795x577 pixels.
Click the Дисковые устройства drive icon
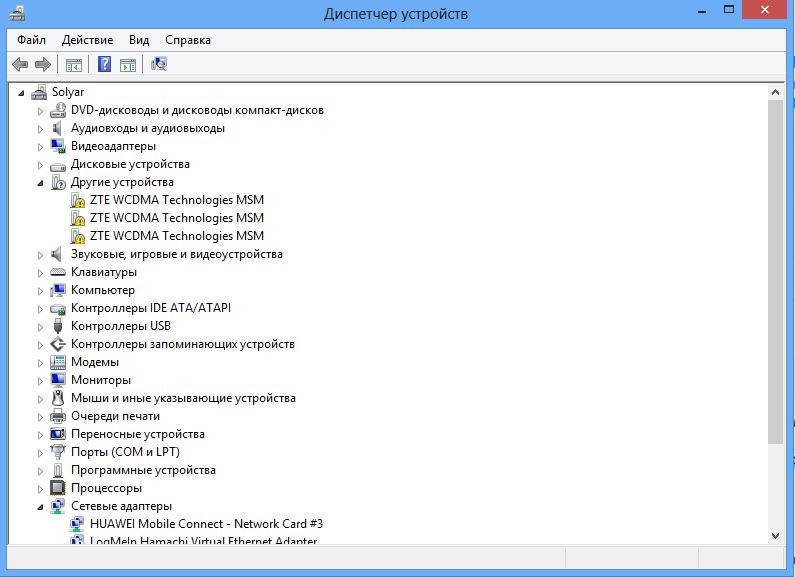click(x=58, y=166)
